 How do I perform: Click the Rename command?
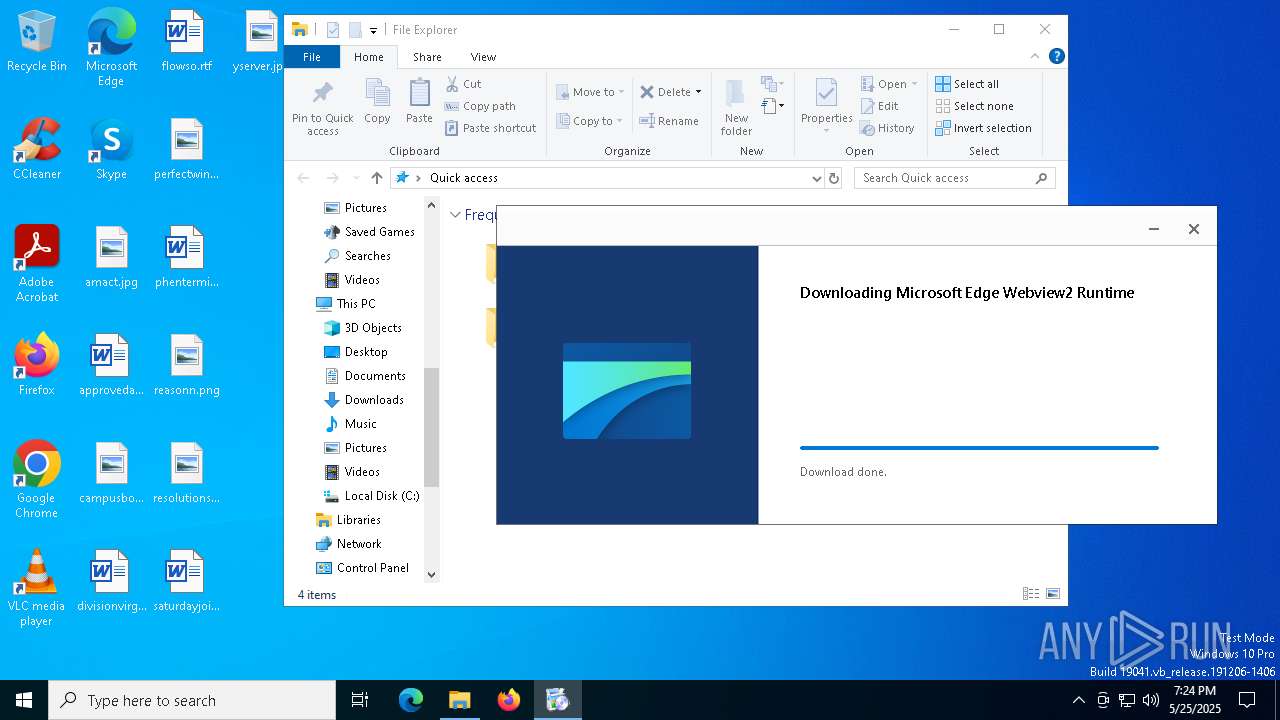click(x=669, y=121)
